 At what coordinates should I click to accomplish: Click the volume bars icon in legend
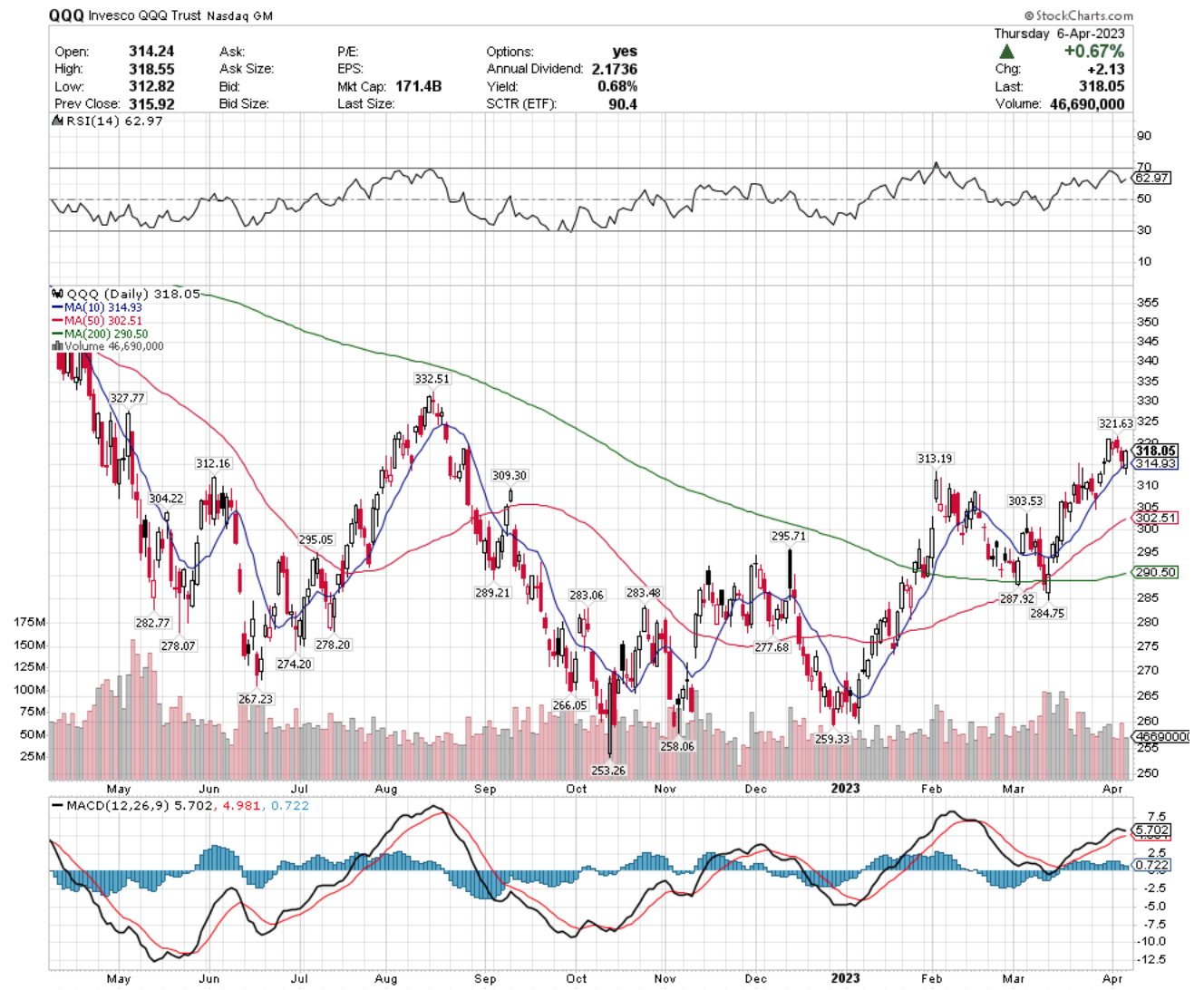click(58, 346)
